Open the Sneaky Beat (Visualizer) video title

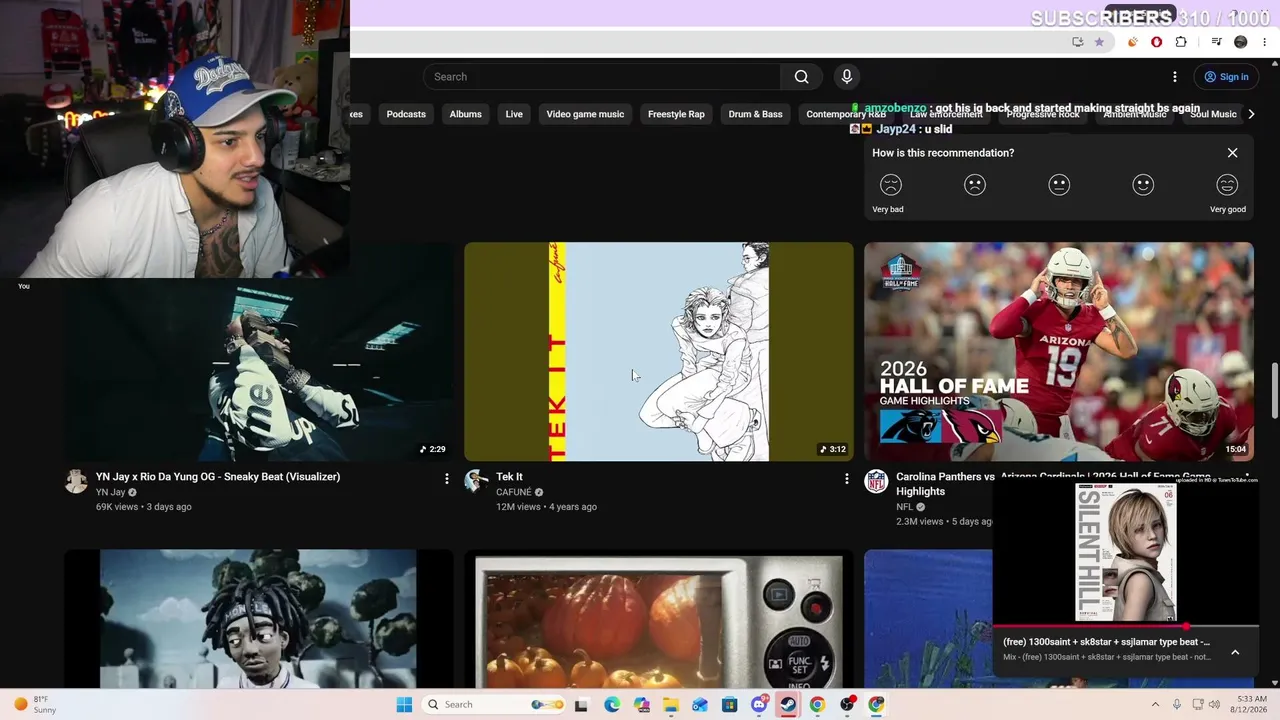(218, 477)
